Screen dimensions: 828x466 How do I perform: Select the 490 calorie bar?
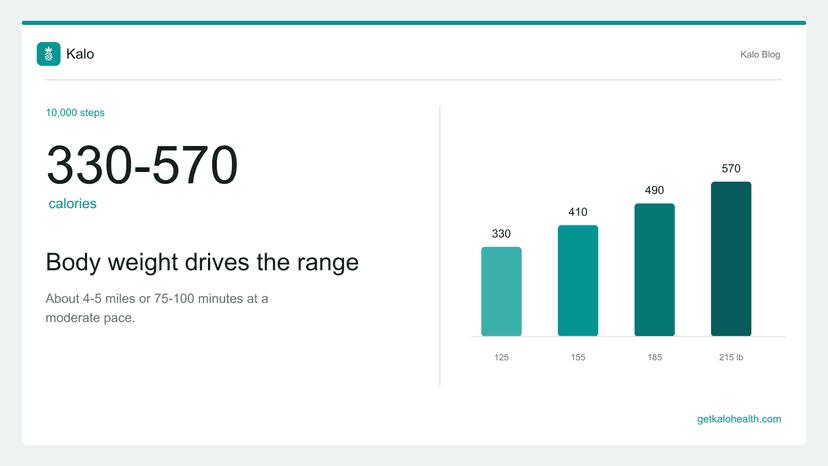pyautogui.click(x=654, y=269)
